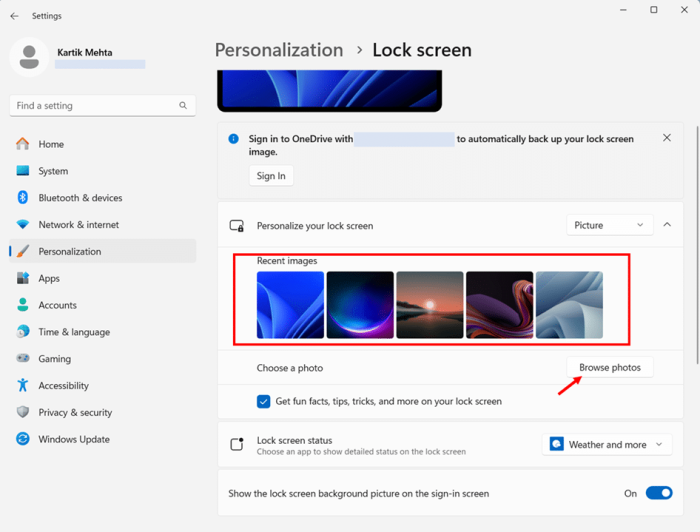The width and height of the screenshot is (700, 532).
Task: Select the gray-blue bloom thumbnail
Action: pos(569,305)
